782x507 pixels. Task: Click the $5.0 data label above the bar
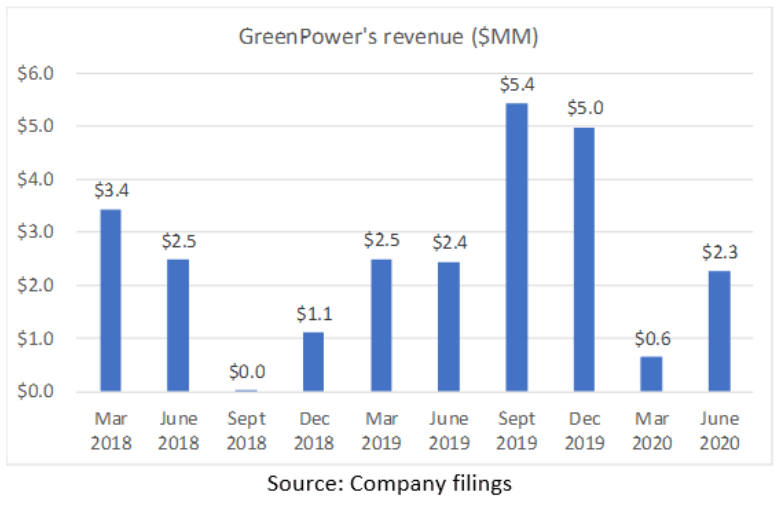pos(585,108)
